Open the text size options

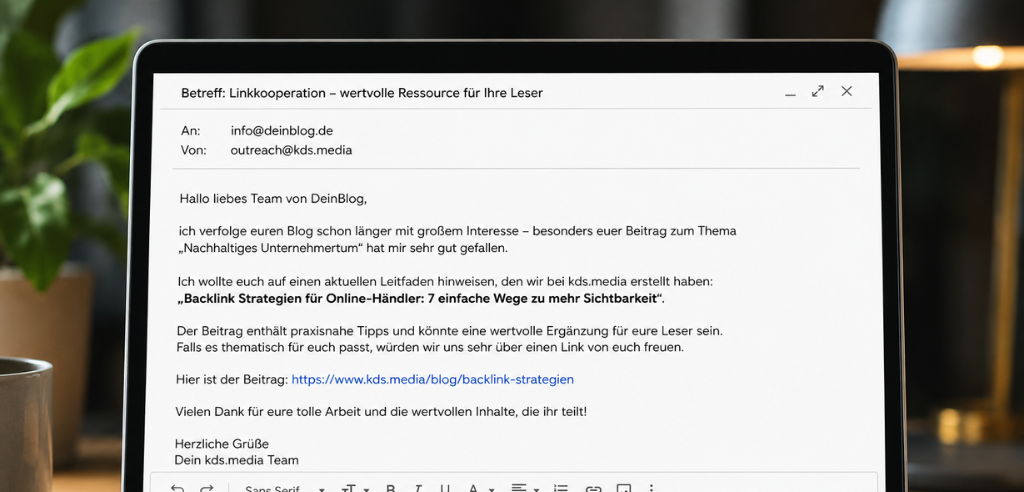point(355,489)
